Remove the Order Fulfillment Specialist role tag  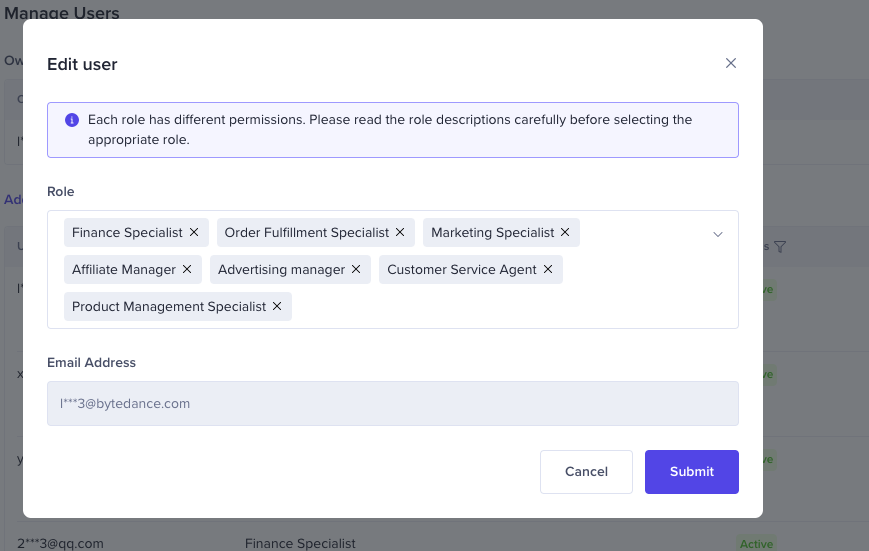click(x=400, y=233)
